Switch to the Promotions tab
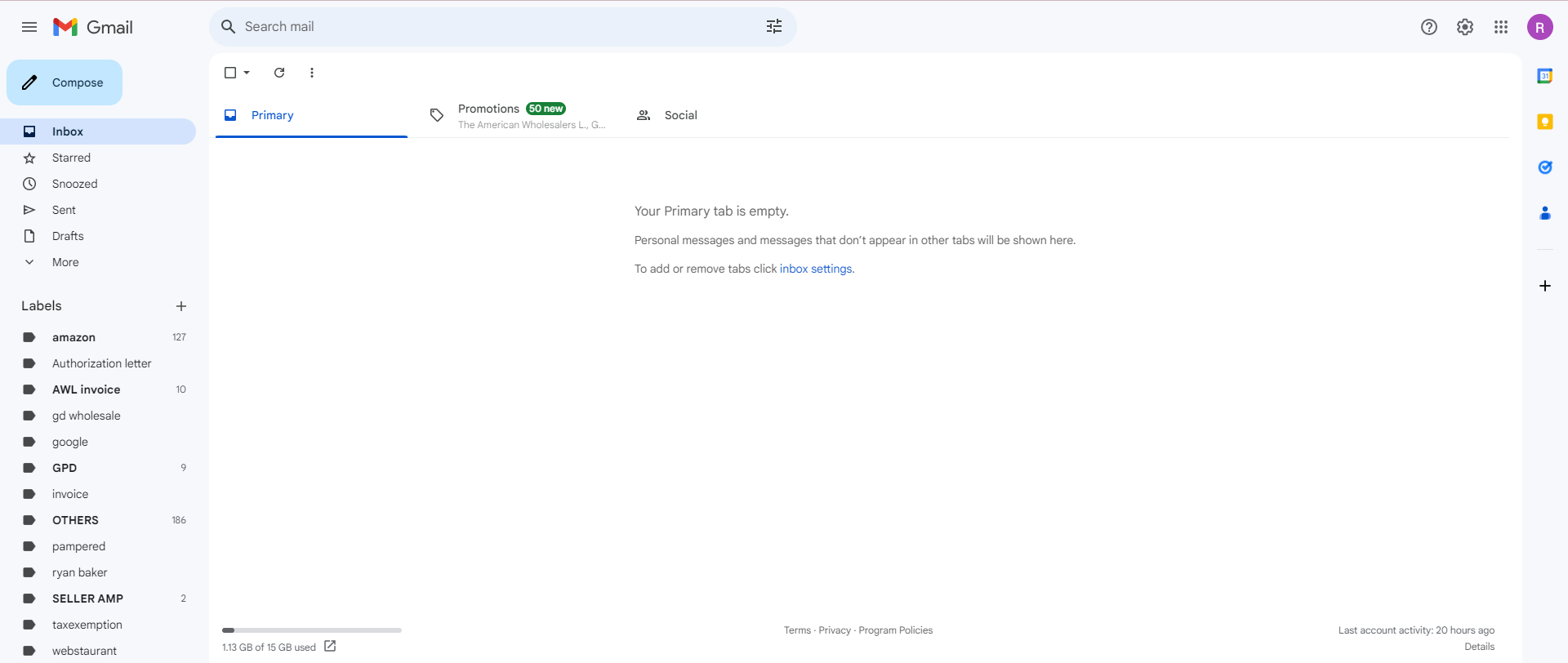This screenshot has height=663, width=1568. coord(518,115)
